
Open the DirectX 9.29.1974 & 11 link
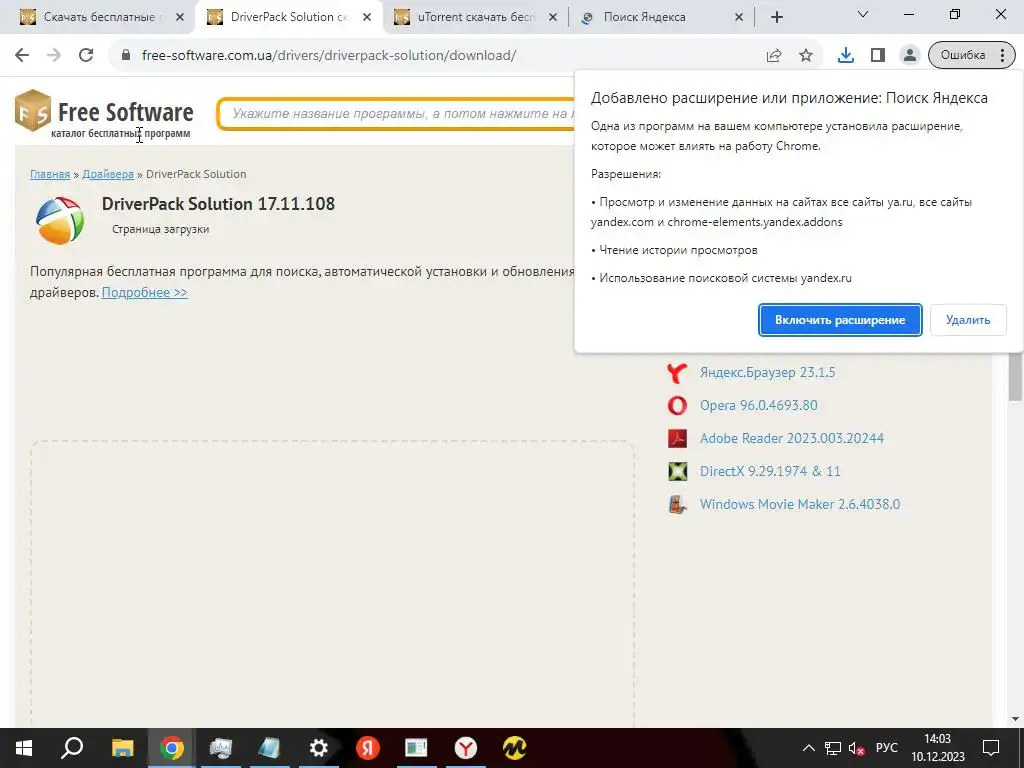(770, 472)
